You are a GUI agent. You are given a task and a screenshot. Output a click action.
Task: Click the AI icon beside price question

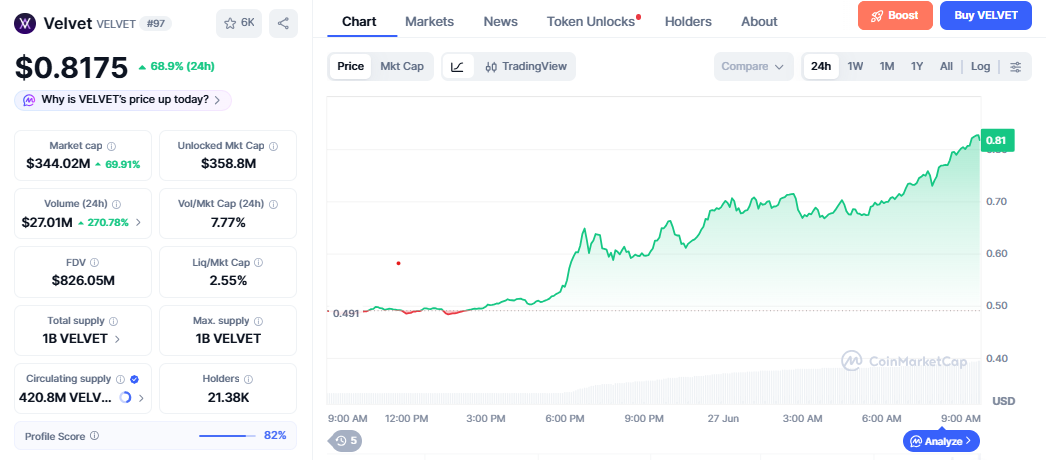(x=29, y=100)
